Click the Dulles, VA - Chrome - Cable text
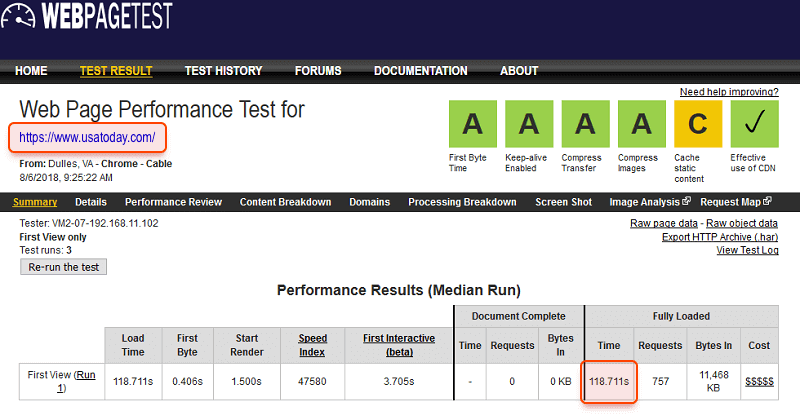Viewport: 800px width, 415px height. point(110,164)
